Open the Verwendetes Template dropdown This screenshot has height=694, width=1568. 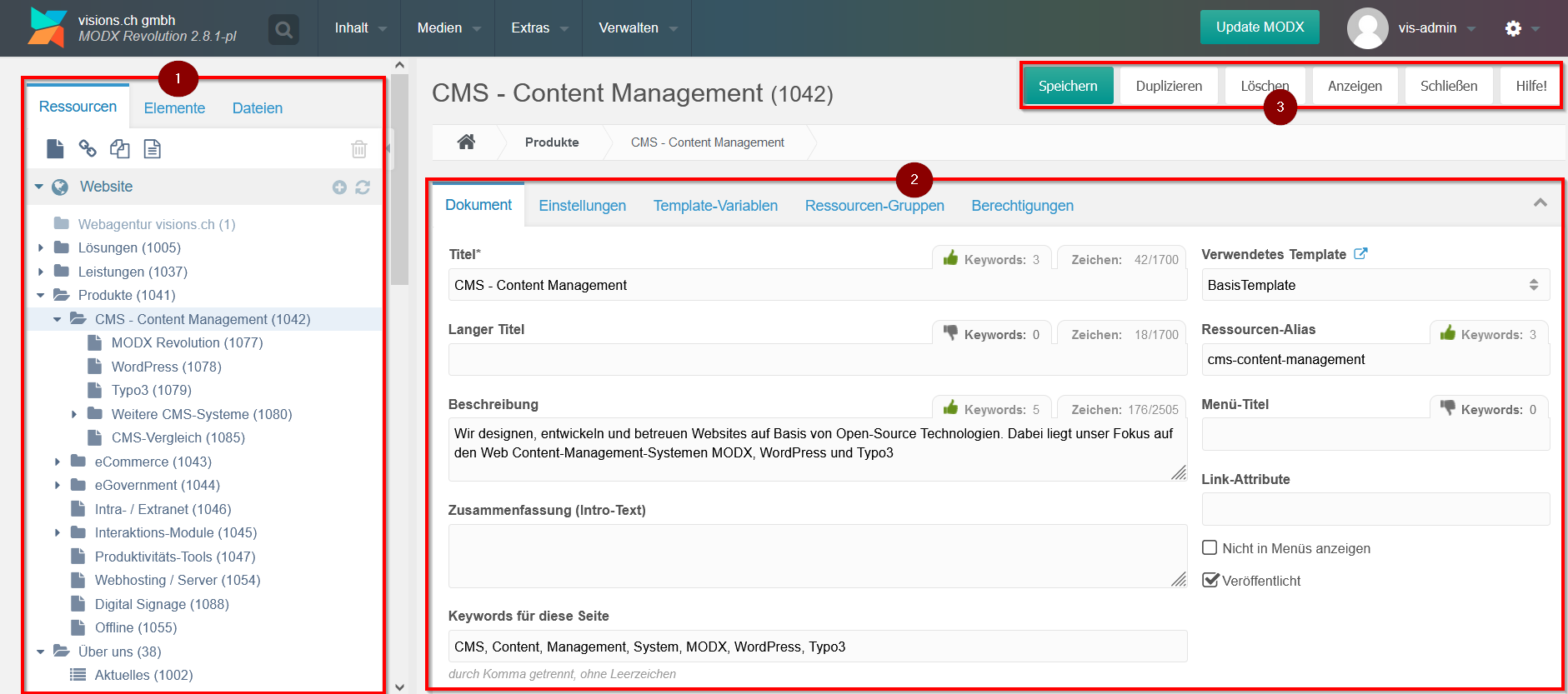pyautogui.click(x=1375, y=285)
